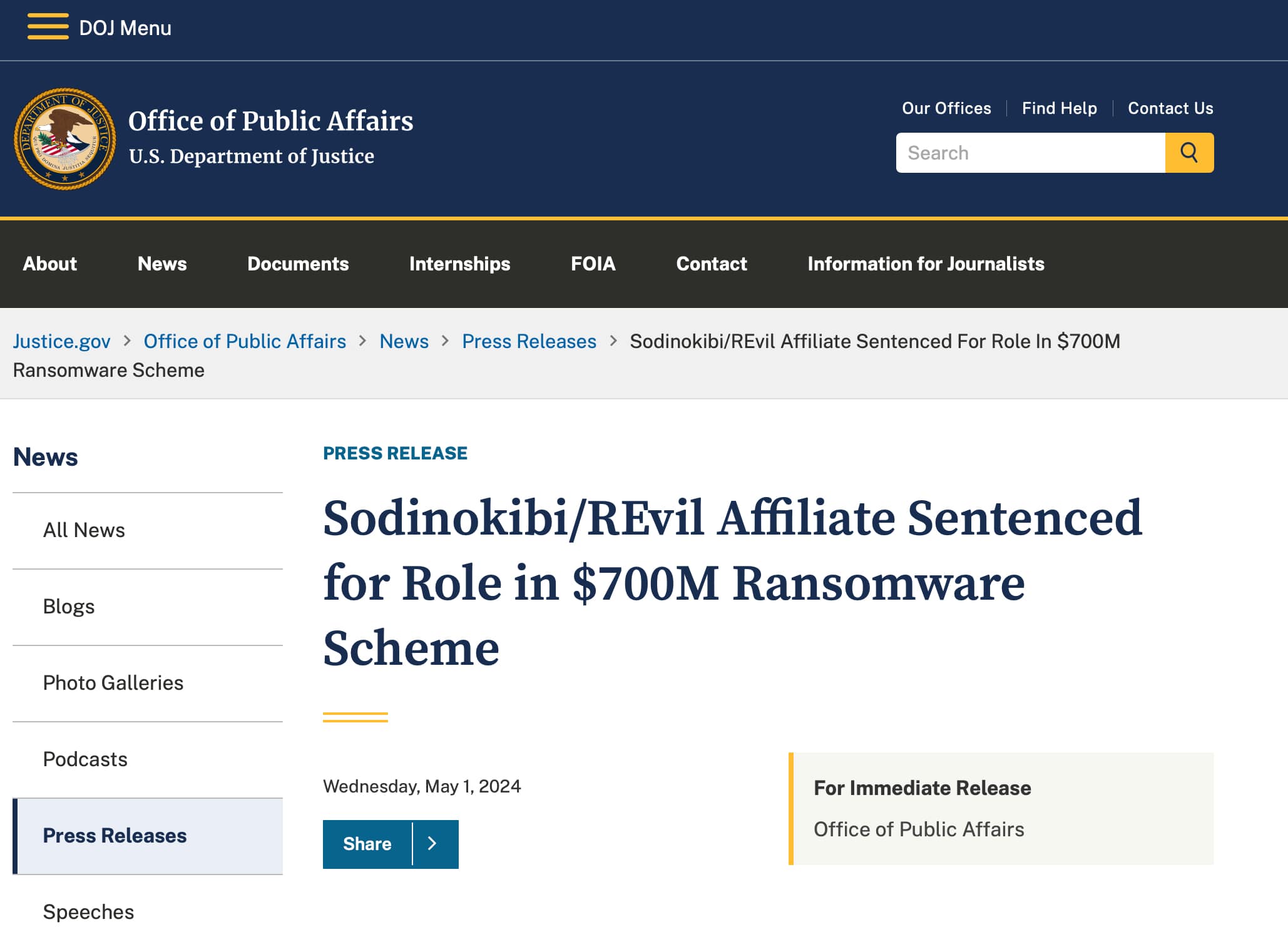Click the yellow search magnifier button

[1189, 153]
